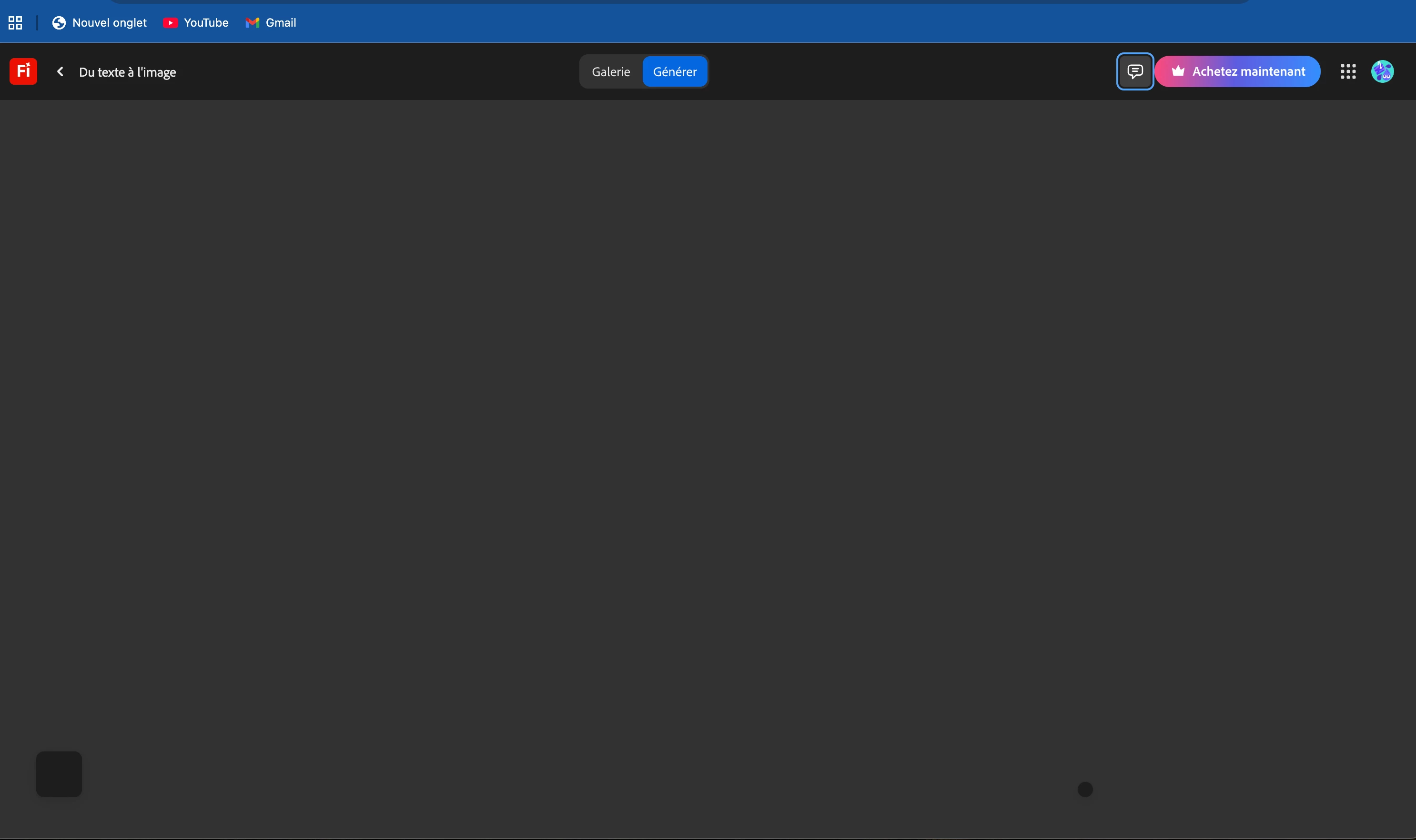
Task: Click the Gmail envelope M icon
Action: click(x=253, y=23)
